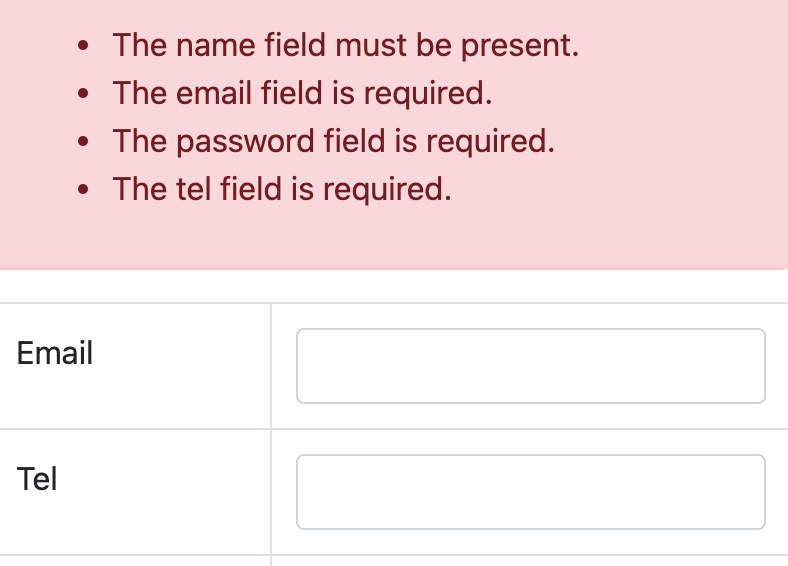Image resolution: width=788 pixels, height=566 pixels.
Task: Click the bullet beside the password error
Action: click(83, 142)
